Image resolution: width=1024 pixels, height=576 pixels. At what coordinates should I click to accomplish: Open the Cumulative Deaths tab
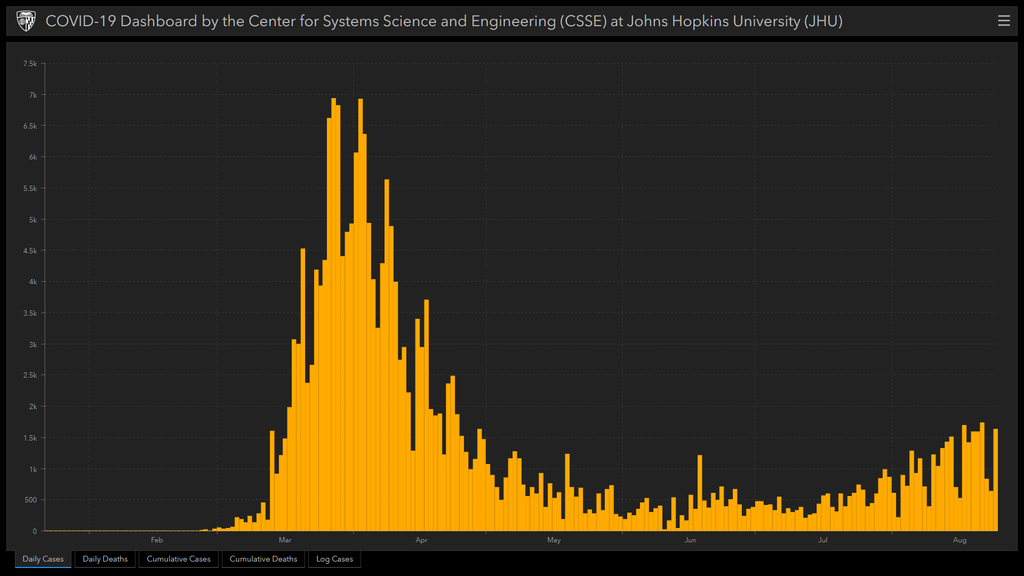point(263,559)
